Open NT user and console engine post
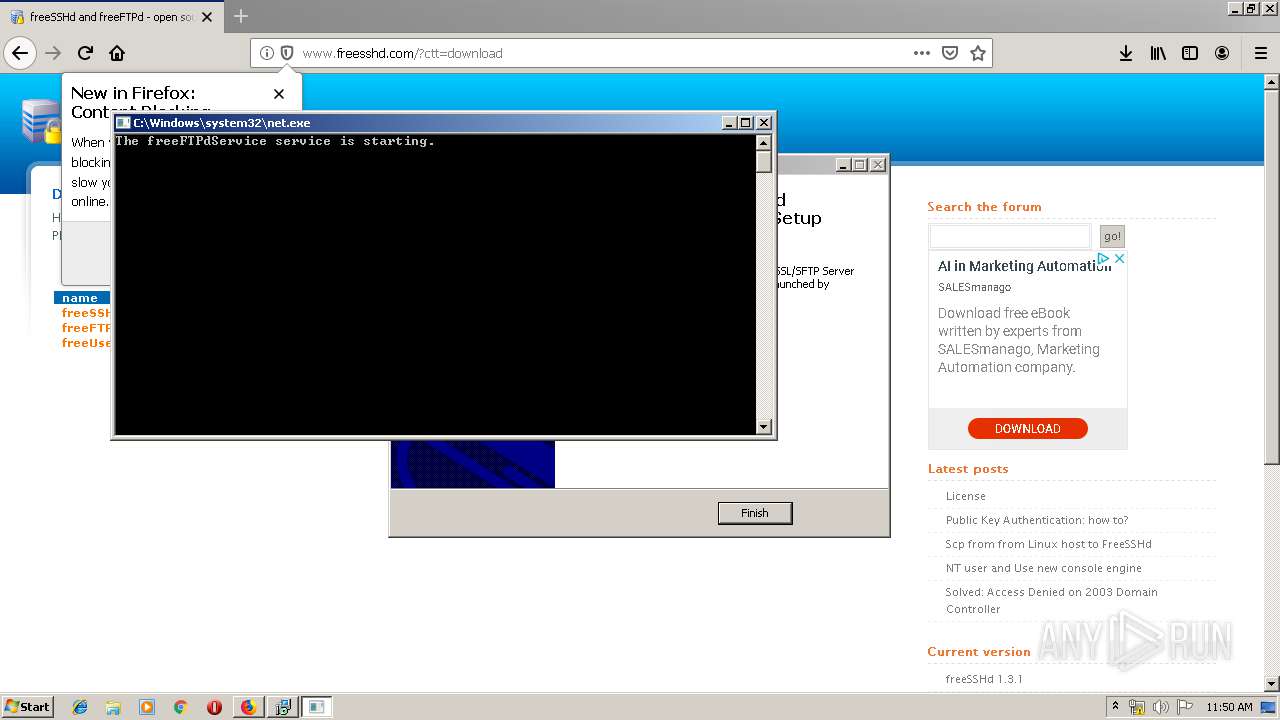Viewport: 1280px width, 720px height. tap(1044, 568)
